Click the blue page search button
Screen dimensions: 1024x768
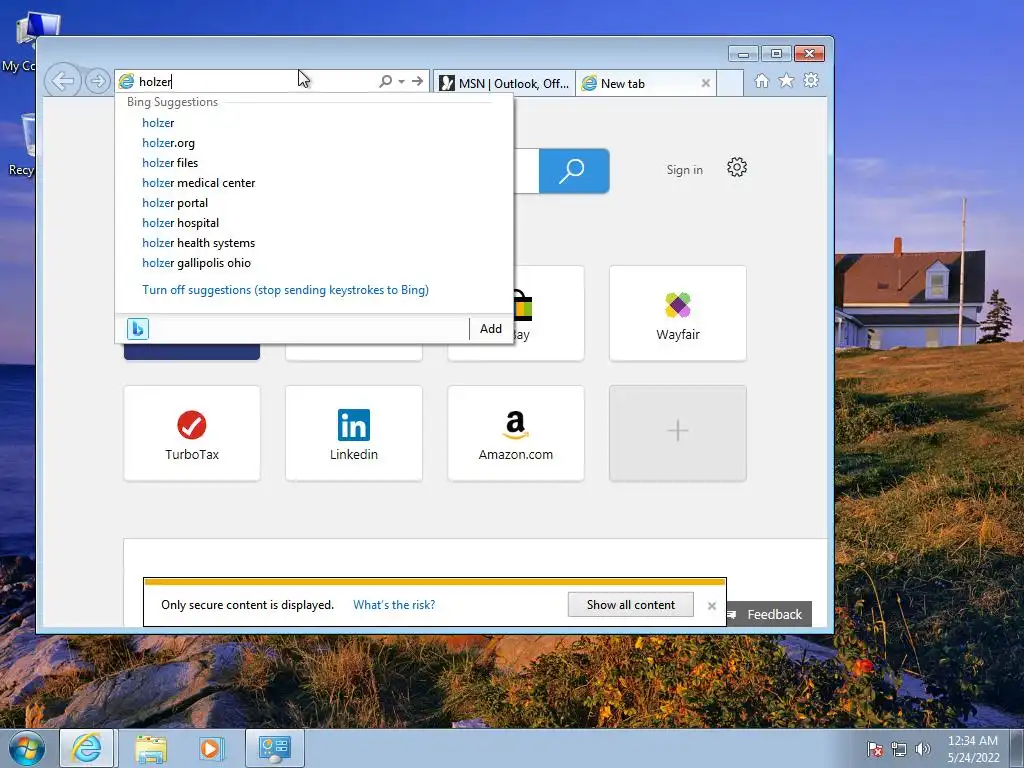(x=574, y=171)
